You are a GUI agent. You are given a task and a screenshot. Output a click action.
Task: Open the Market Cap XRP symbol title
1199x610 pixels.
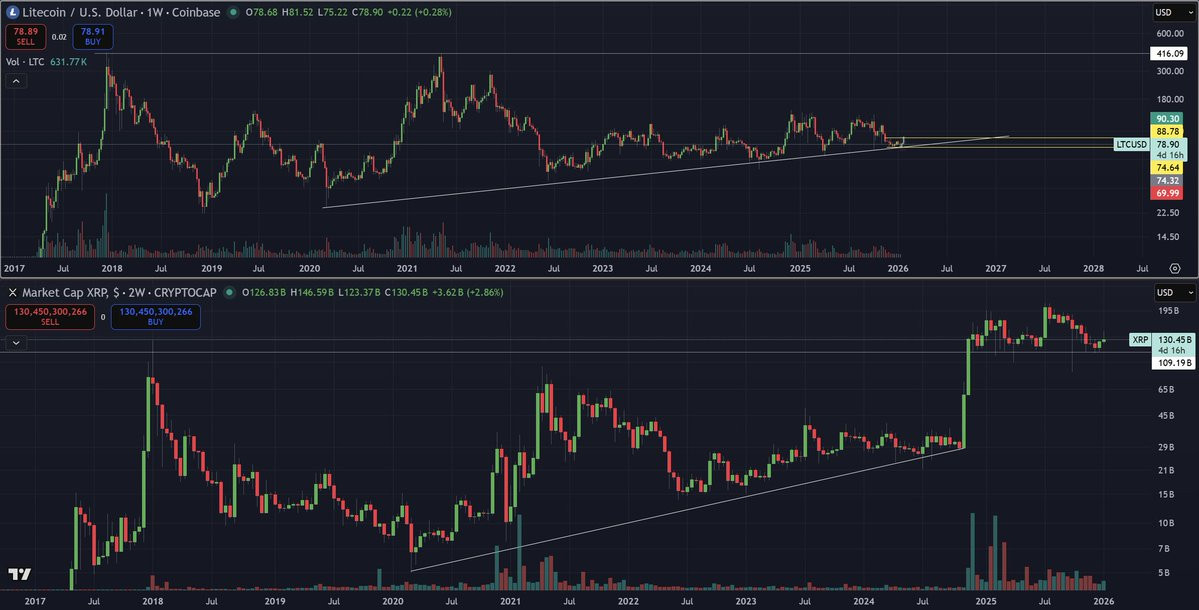tap(119, 293)
